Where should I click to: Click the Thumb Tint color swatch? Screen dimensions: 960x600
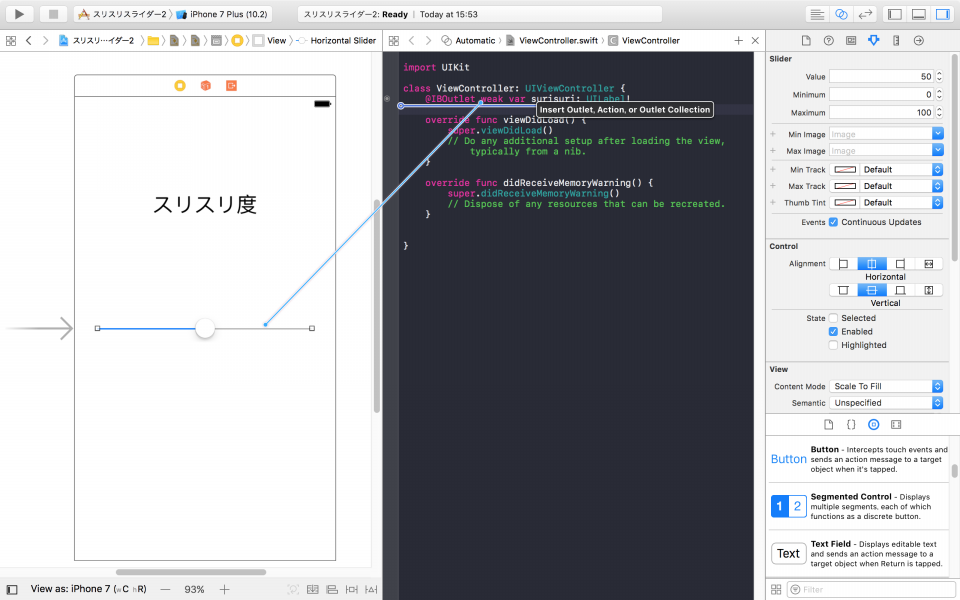[845, 203]
